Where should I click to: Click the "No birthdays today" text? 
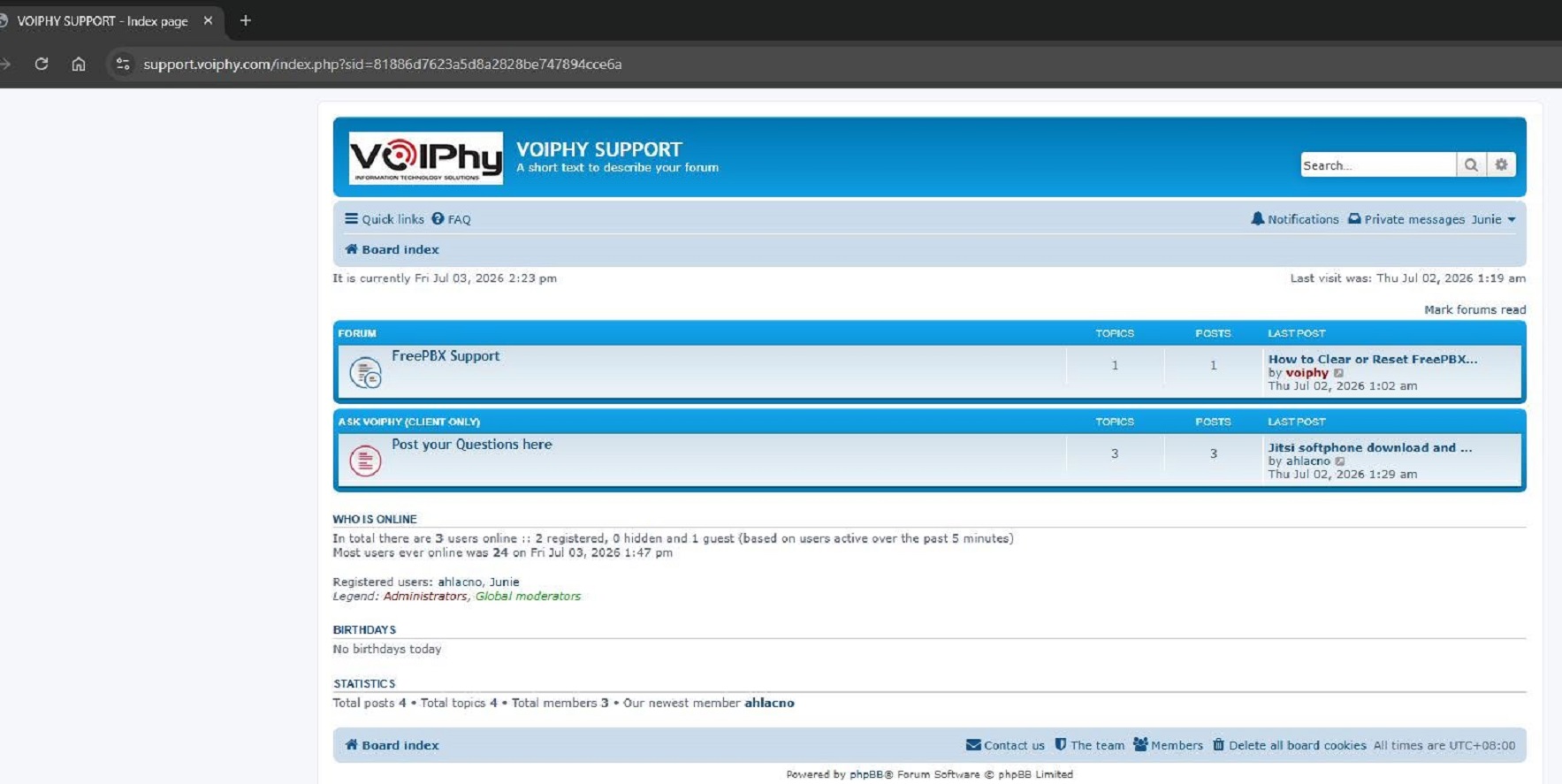(x=387, y=649)
